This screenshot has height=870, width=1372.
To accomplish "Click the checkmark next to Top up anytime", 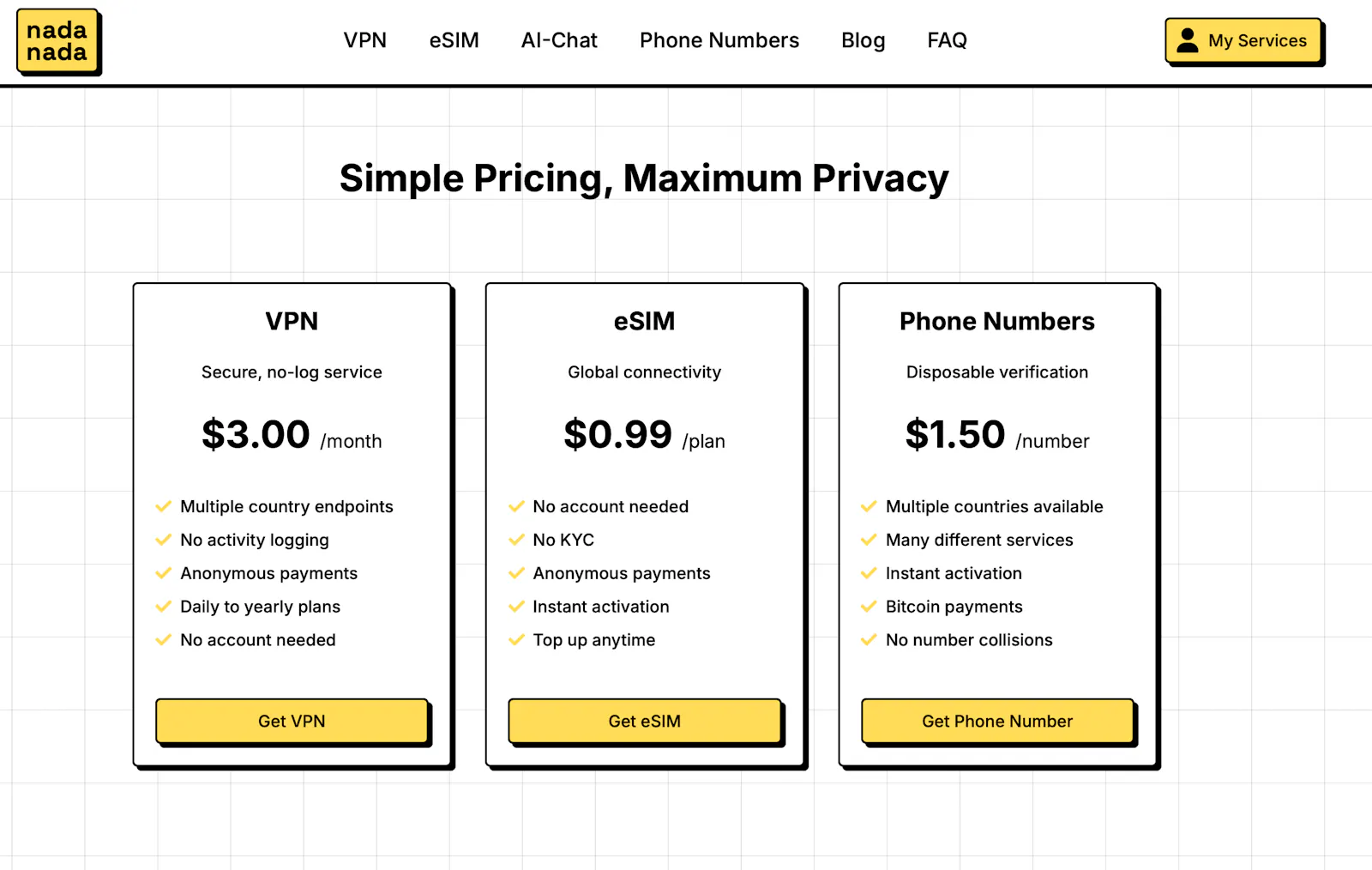I will [516, 640].
